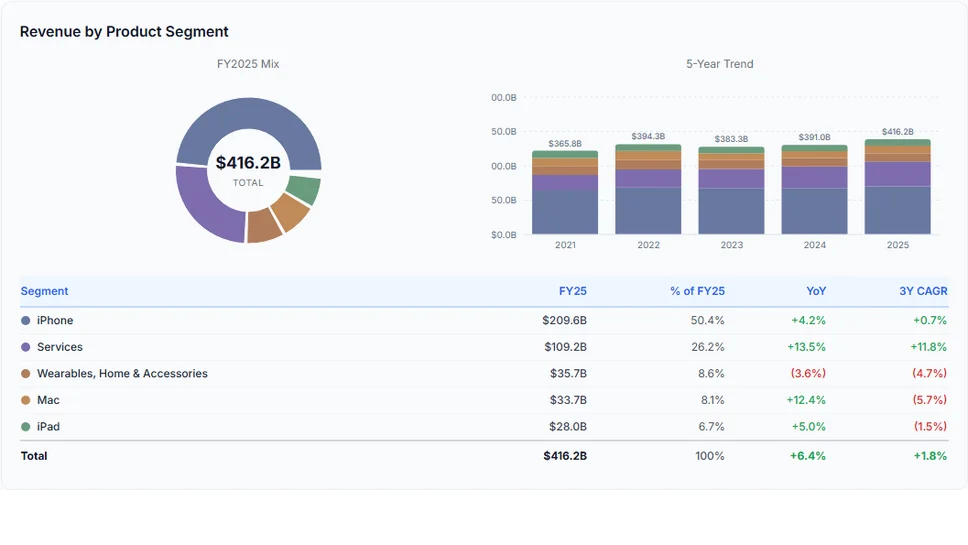
Task: Click the iPad green color dot
Action: [x=25, y=426]
